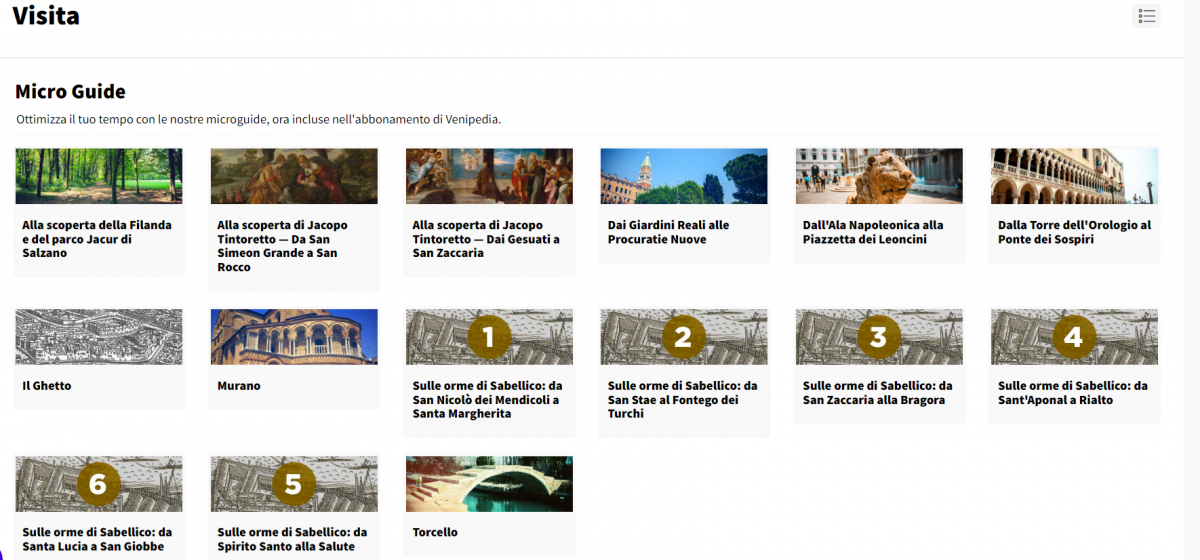Screen dimensions: 1200x560
Task: Open the Sabellico number 2 badge image
Action: [684, 337]
